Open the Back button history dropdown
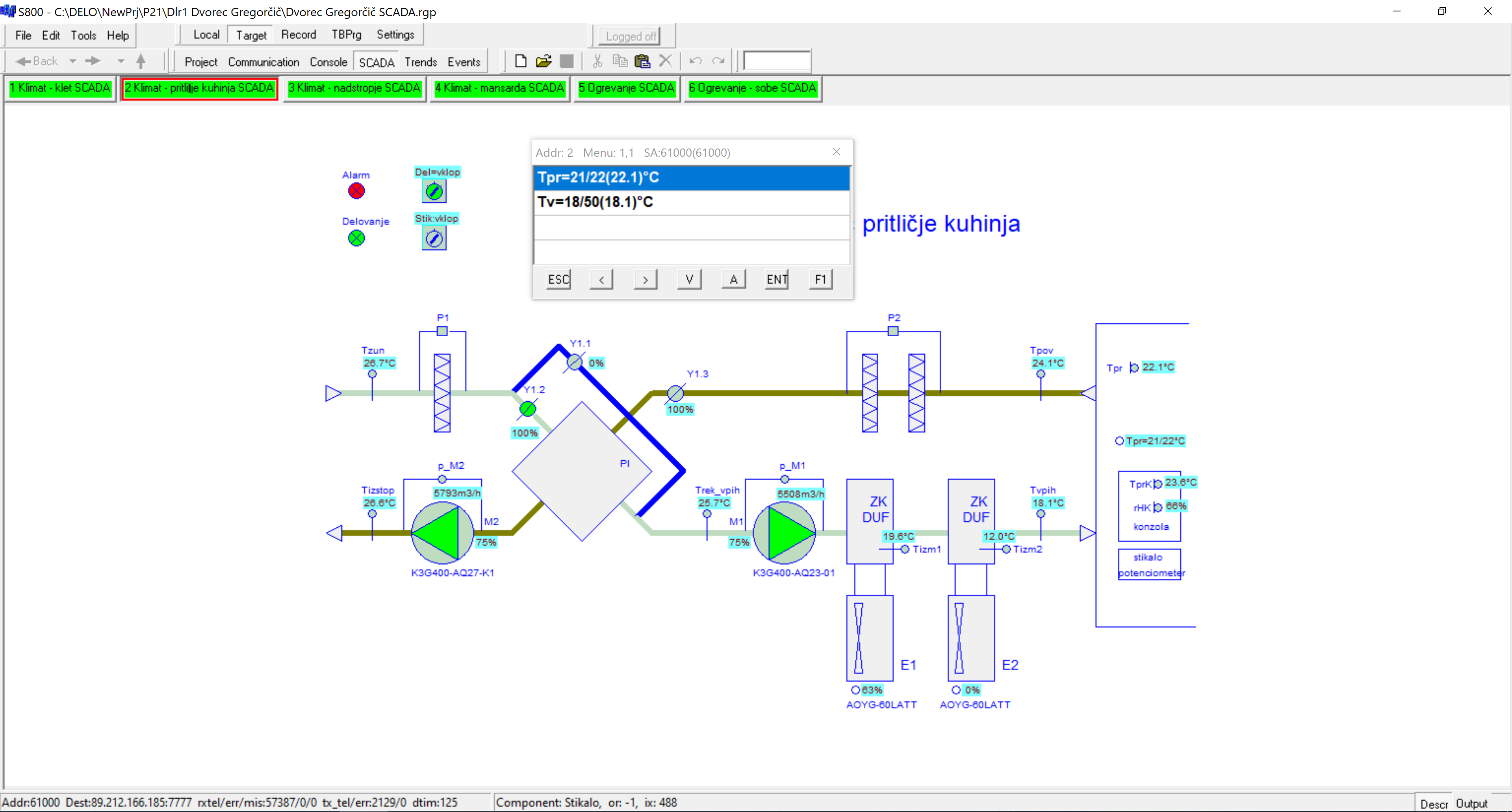 coord(73,61)
